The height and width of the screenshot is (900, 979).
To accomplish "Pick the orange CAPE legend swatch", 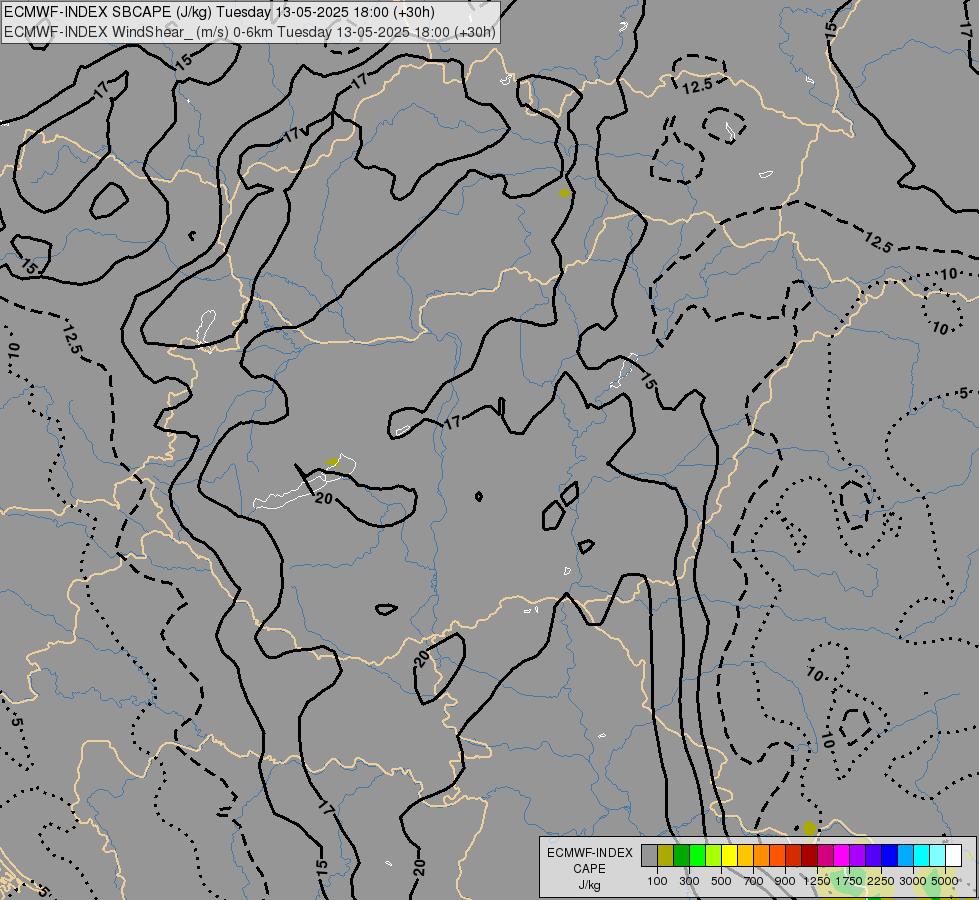I will [x=762, y=855].
